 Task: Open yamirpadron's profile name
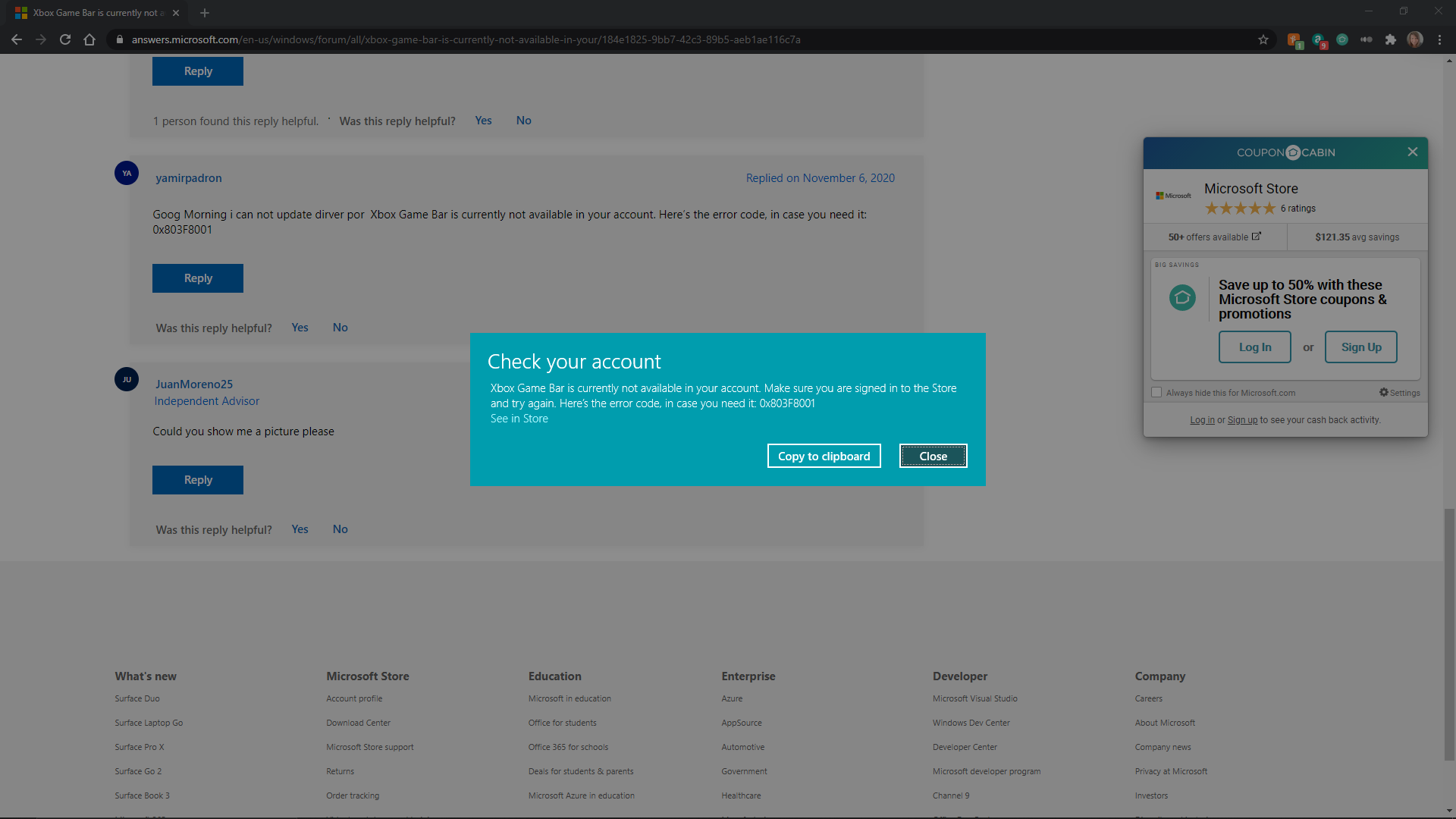[189, 177]
